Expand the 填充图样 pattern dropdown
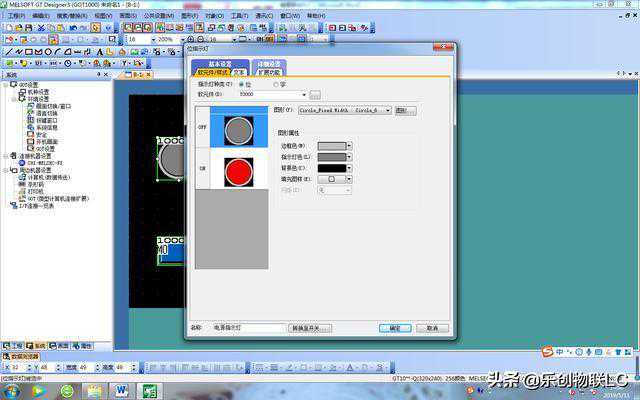The image size is (640, 400). click(x=350, y=179)
